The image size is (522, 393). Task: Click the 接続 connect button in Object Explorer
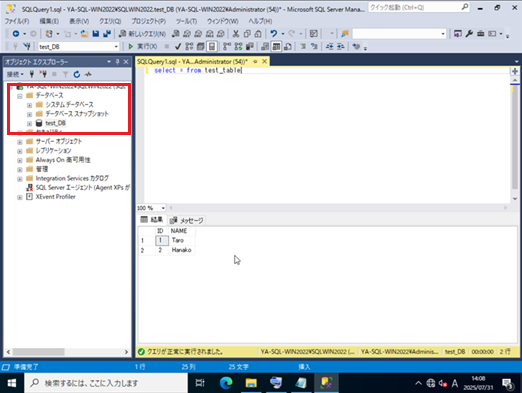point(15,74)
